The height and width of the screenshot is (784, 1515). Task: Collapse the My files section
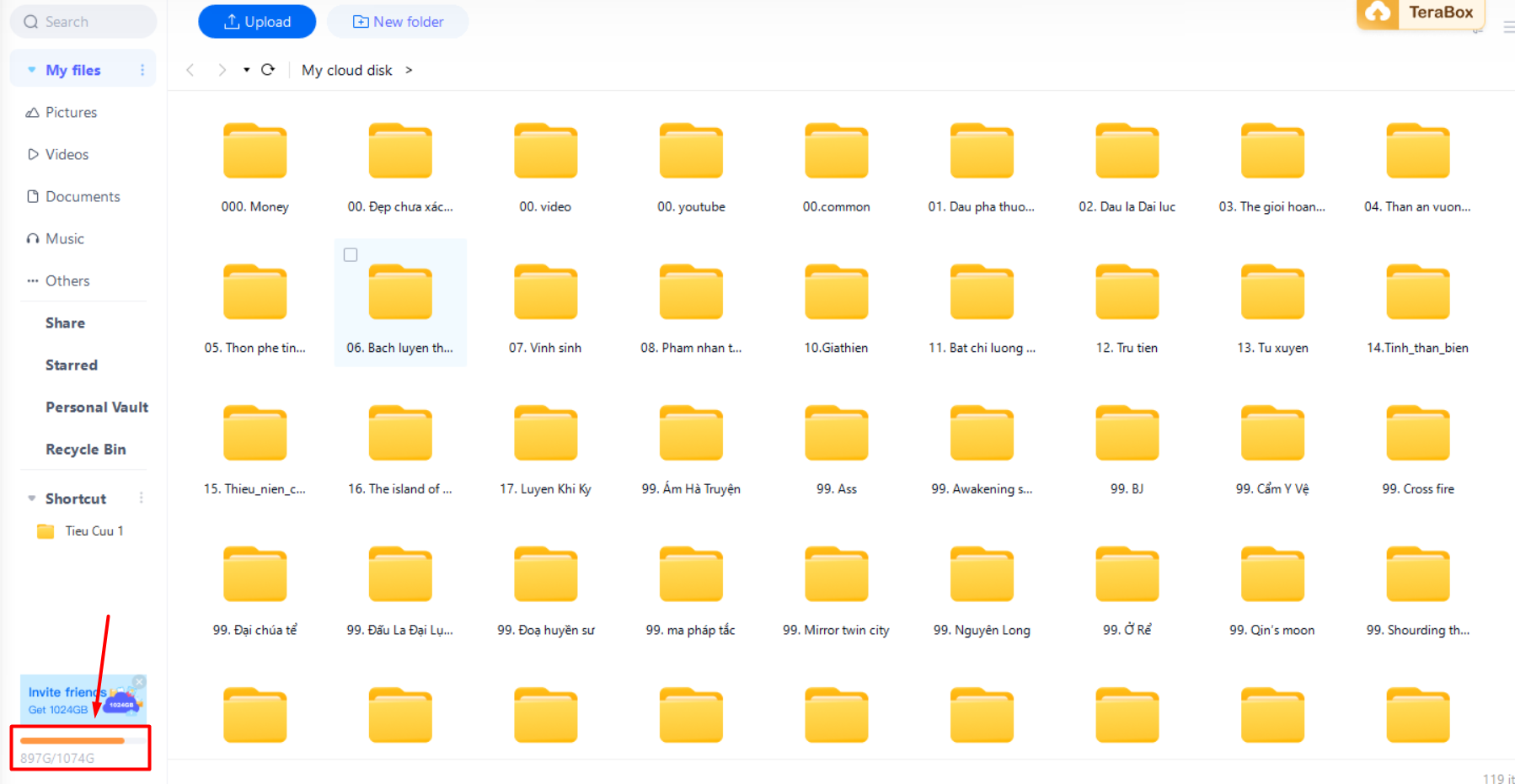coord(32,70)
